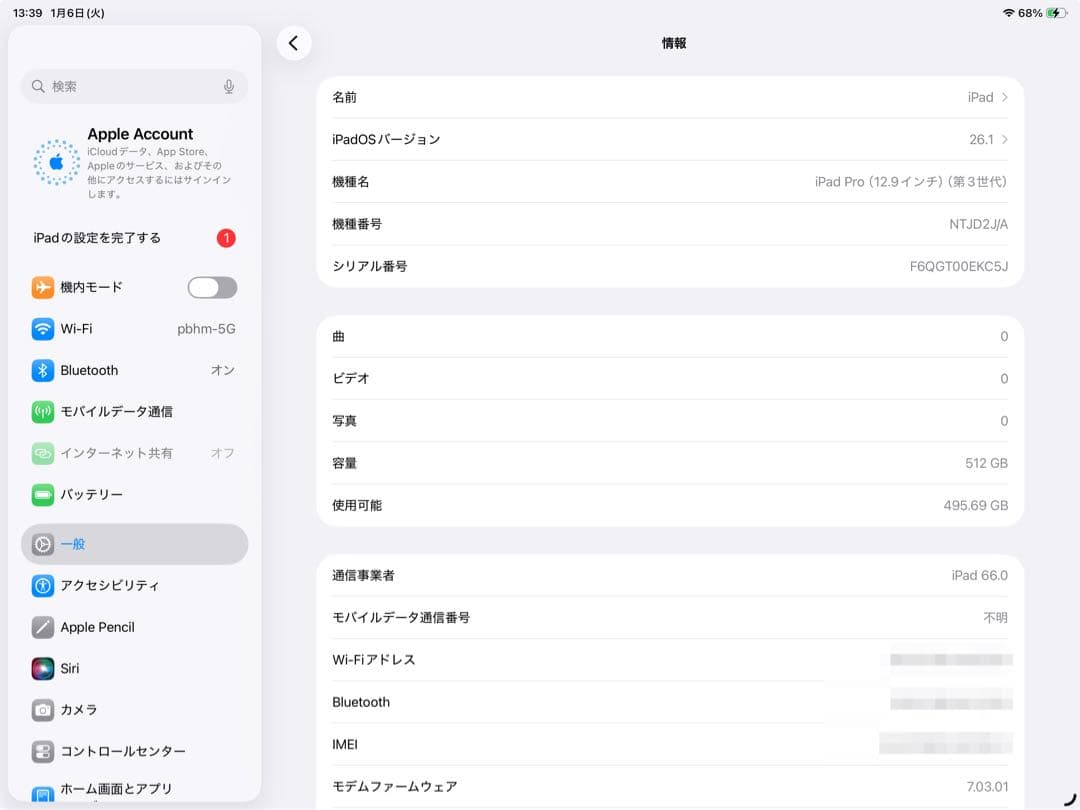Open Bluetooth settings via its icon

pos(42,370)
